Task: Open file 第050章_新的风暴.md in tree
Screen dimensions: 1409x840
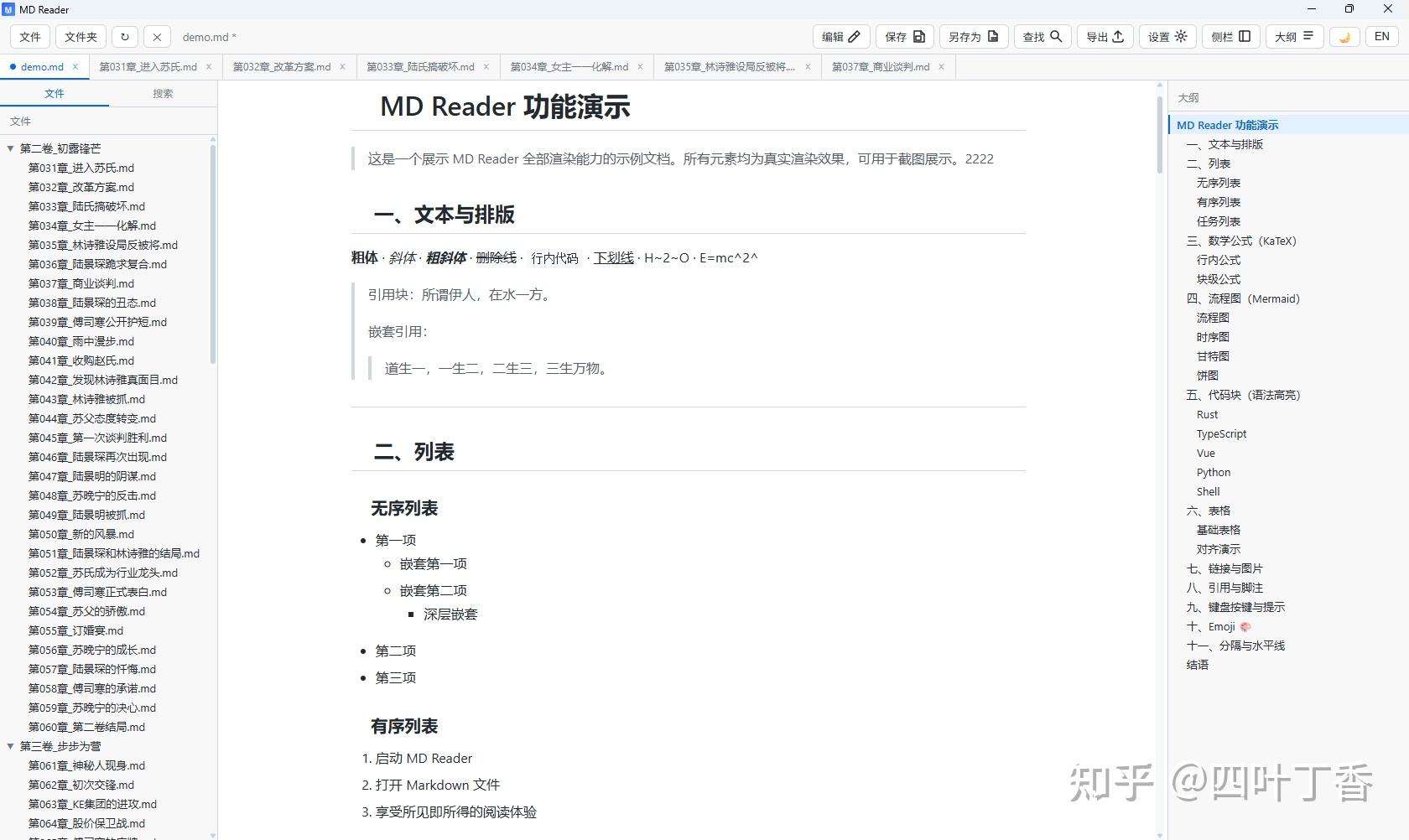Action: point(81,534)
